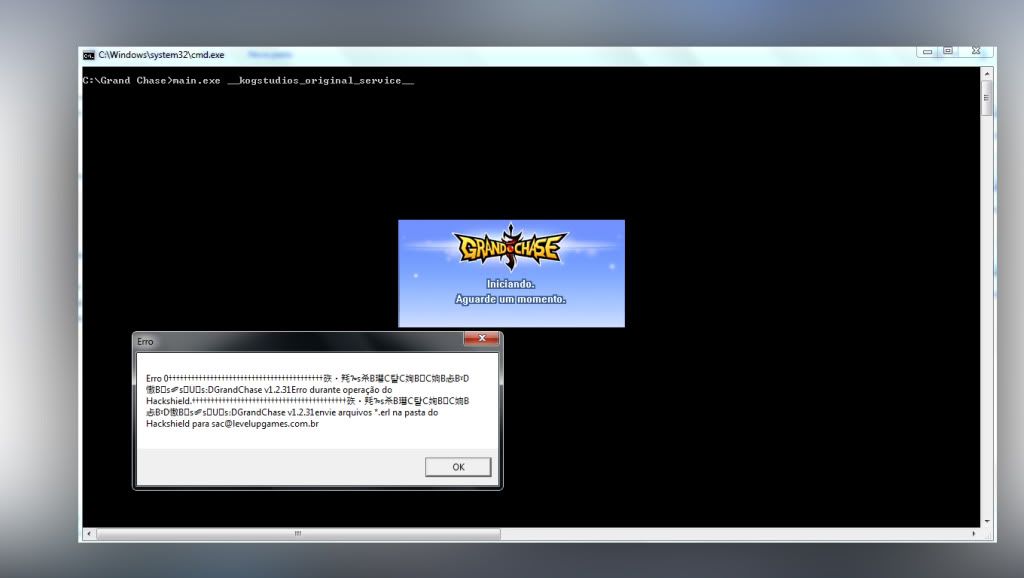This screenshot has width=1024, height=578.
Task: Minimize the cmd.exe window
Action: 928,51
